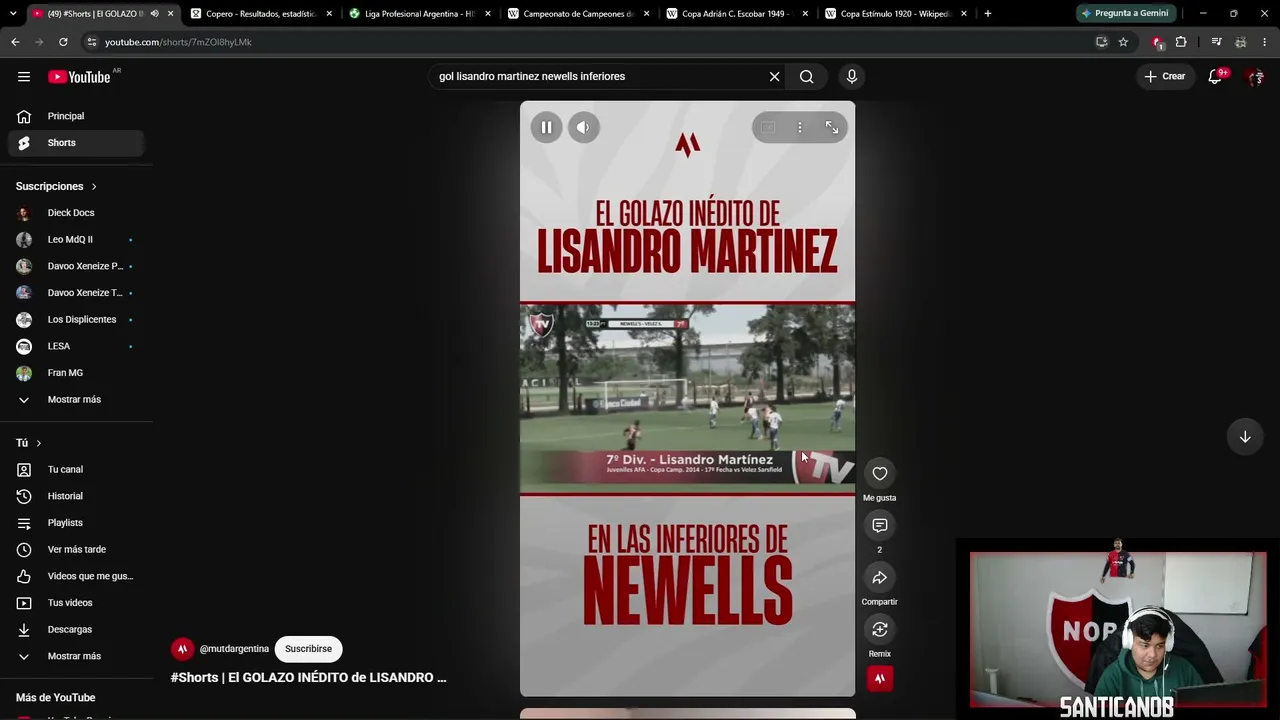This screenshot has width=1280, height=720.
Task: Pause the Shorts video
Action: [546, 127]
